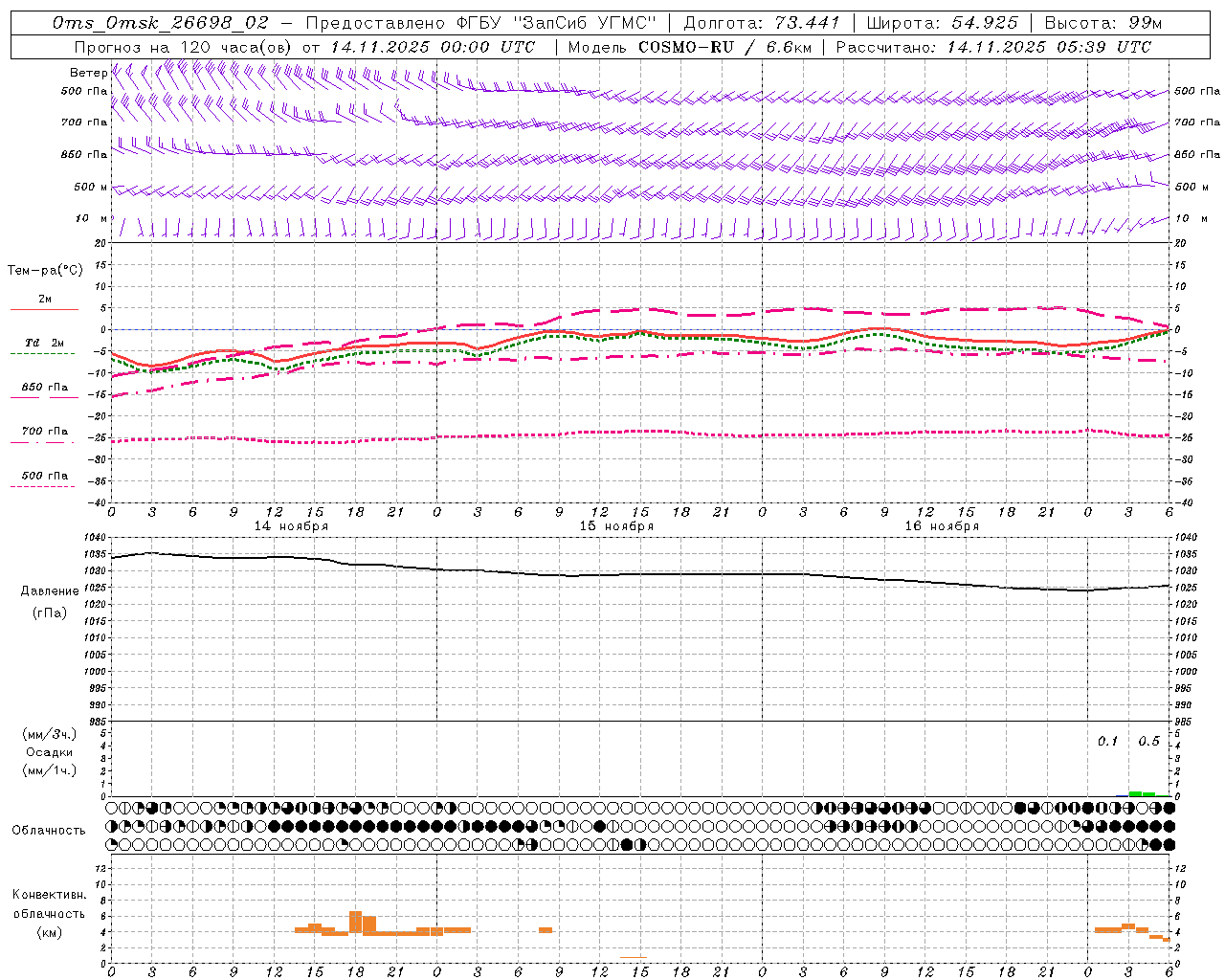Viewport: 1225px width, 980px height.
Task: Select the Модель COSMO-RU / 6.6км entry
Action: click(x=690, y=47)
